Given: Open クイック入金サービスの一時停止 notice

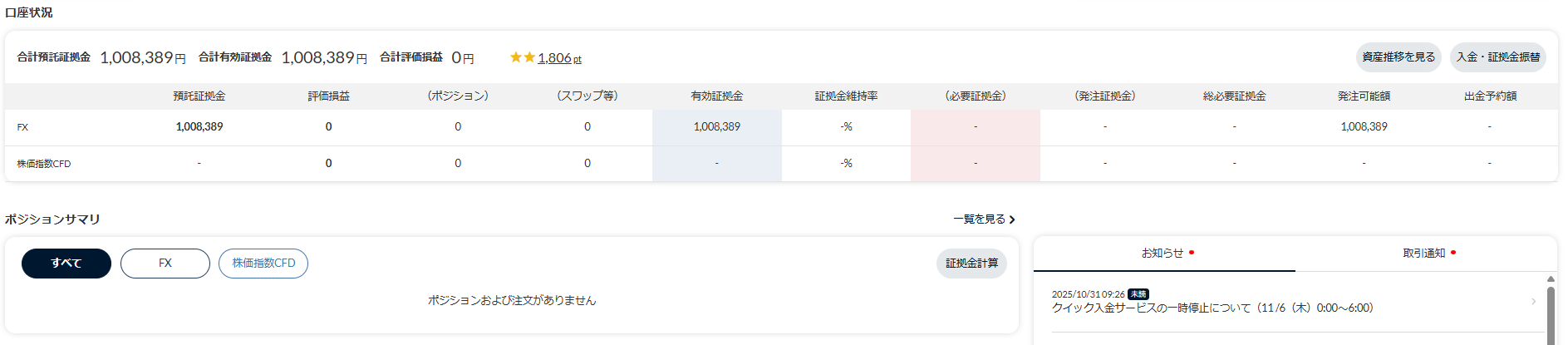Looking at the screenshot, I should coord(1212,308).
